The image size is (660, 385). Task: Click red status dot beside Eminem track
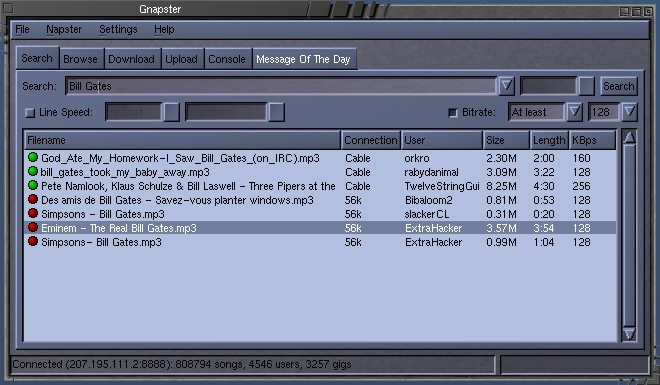click(33, 228)
